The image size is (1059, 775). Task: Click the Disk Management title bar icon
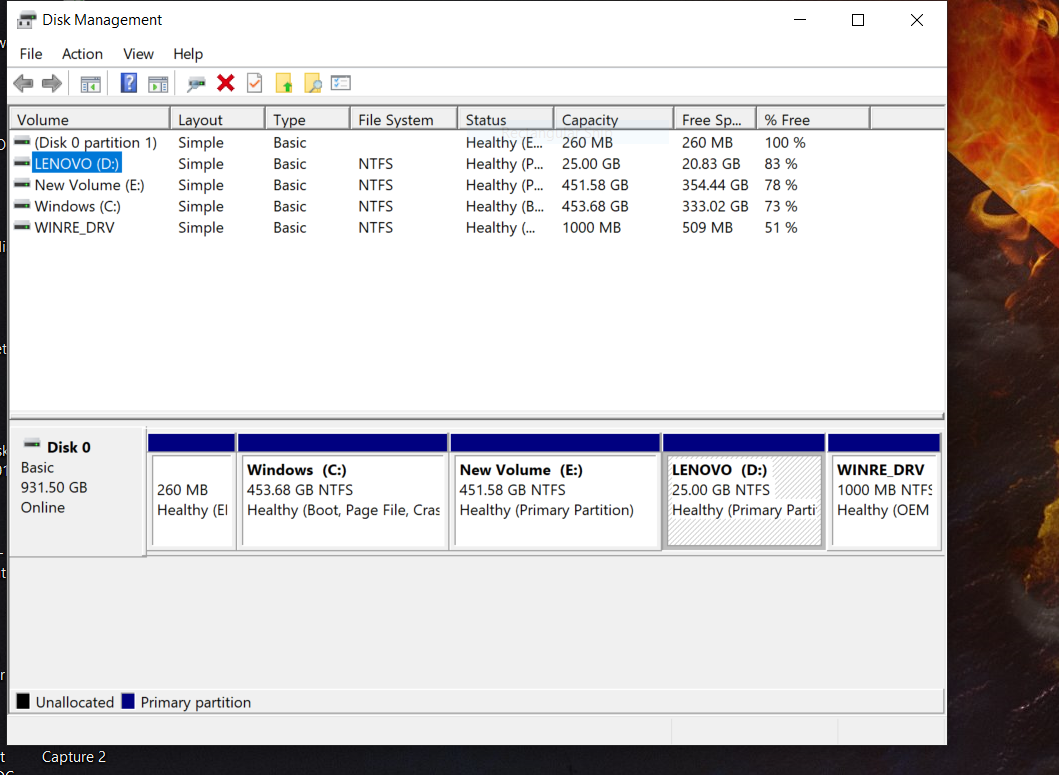[24, 18]
